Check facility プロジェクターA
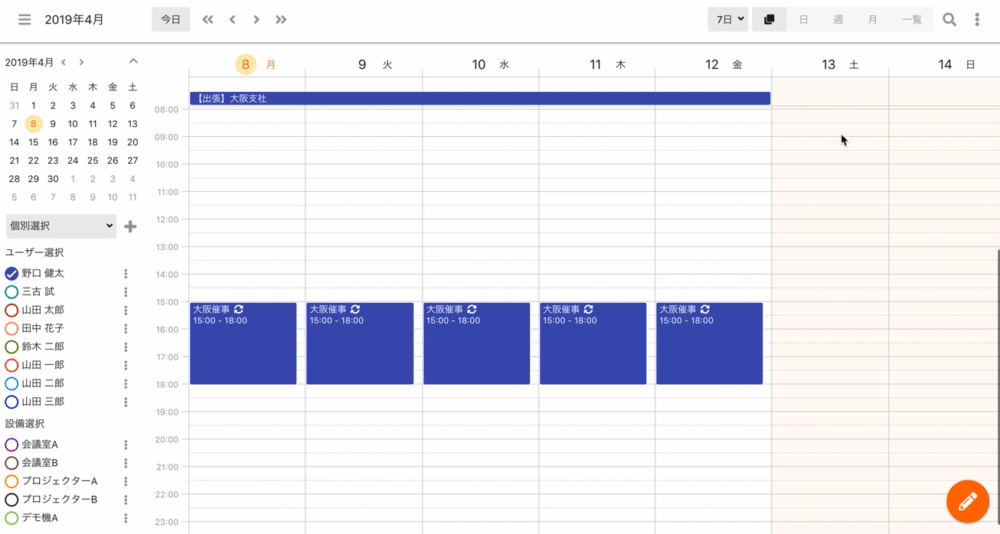The image size is (1000, 534). click(x=11, y=482)
